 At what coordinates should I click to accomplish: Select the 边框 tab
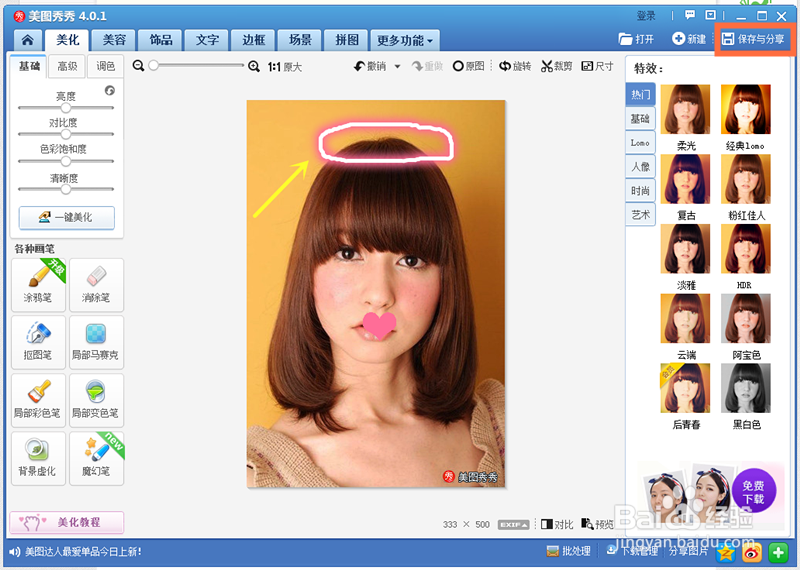pos(254,40)
